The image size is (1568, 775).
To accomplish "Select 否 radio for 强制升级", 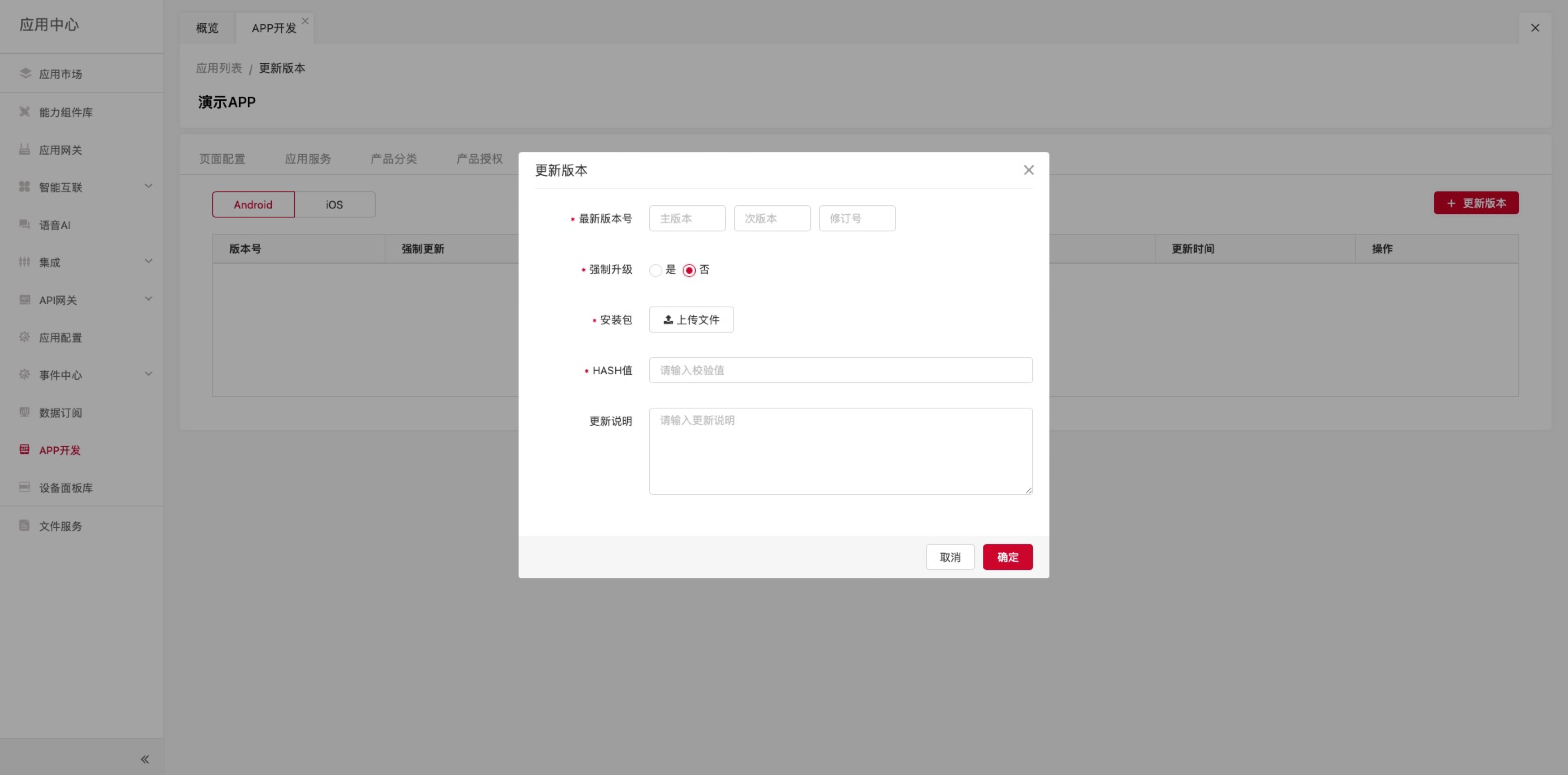I will 689,270.
